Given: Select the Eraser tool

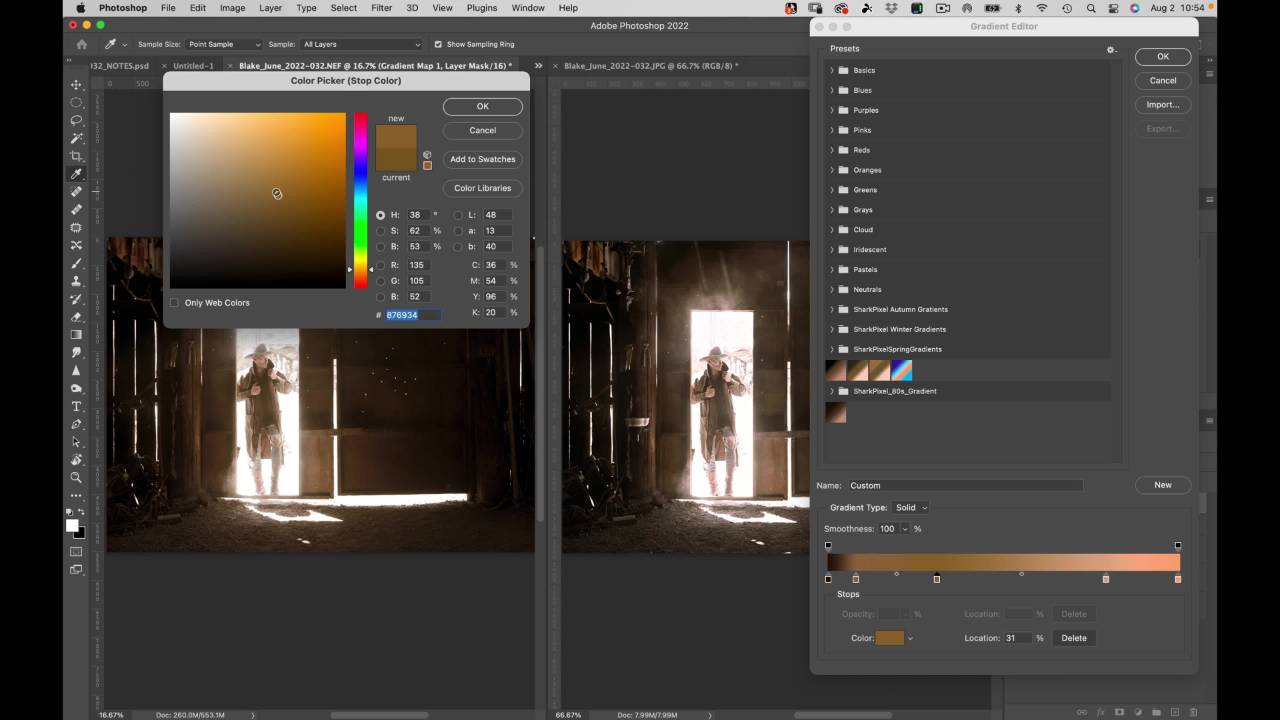Looking at the screenshot, I should pyautogui.click(x=76, y=317).
